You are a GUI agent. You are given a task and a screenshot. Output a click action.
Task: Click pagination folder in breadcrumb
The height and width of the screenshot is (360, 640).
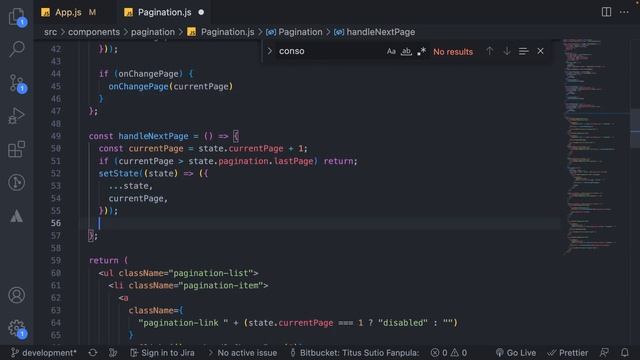tap(153, 32)
